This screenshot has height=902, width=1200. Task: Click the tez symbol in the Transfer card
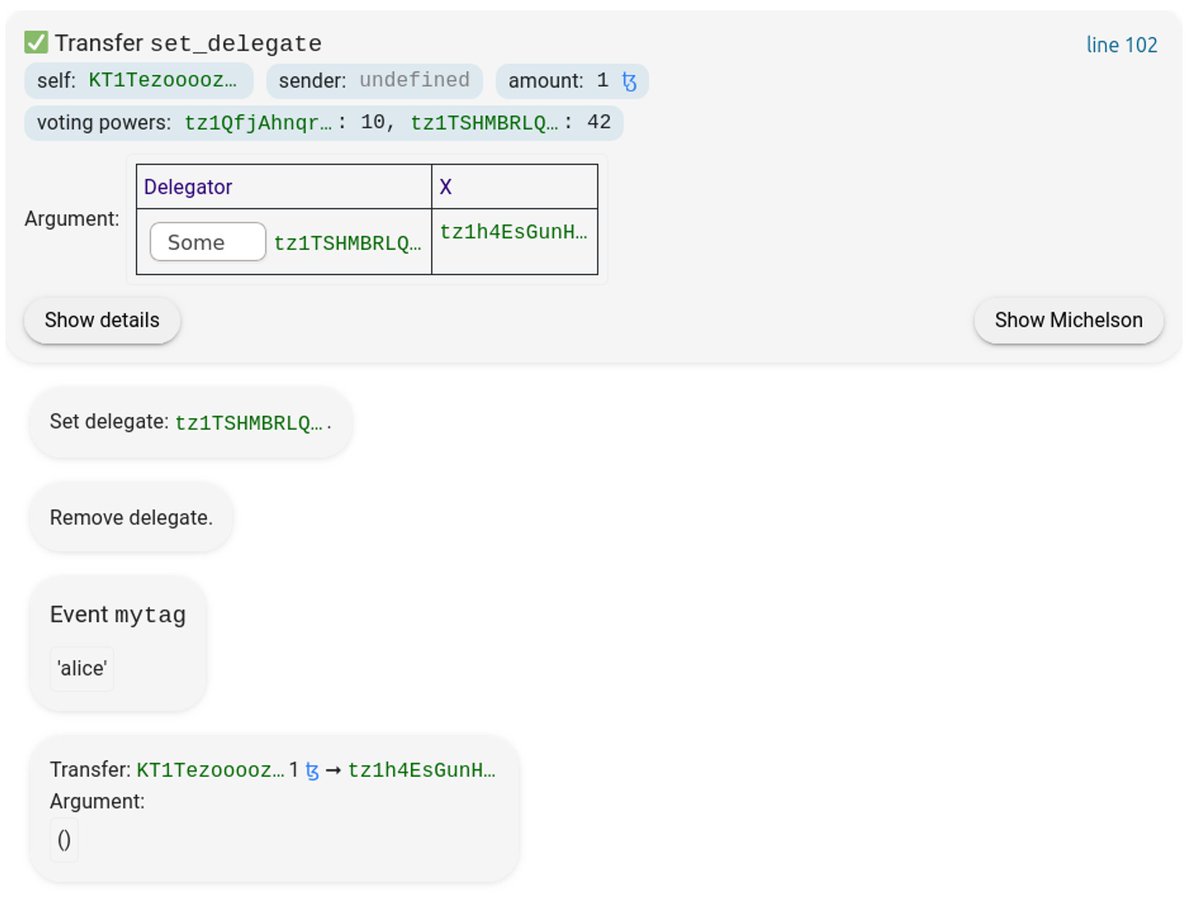pos(312,771)
